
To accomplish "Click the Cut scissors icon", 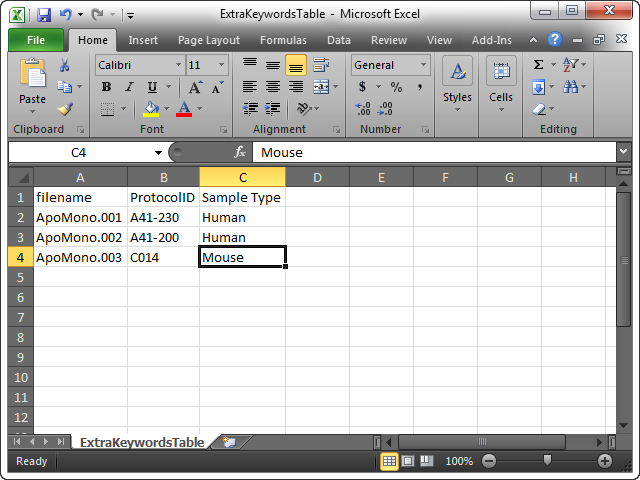I will tap(64, 66).
